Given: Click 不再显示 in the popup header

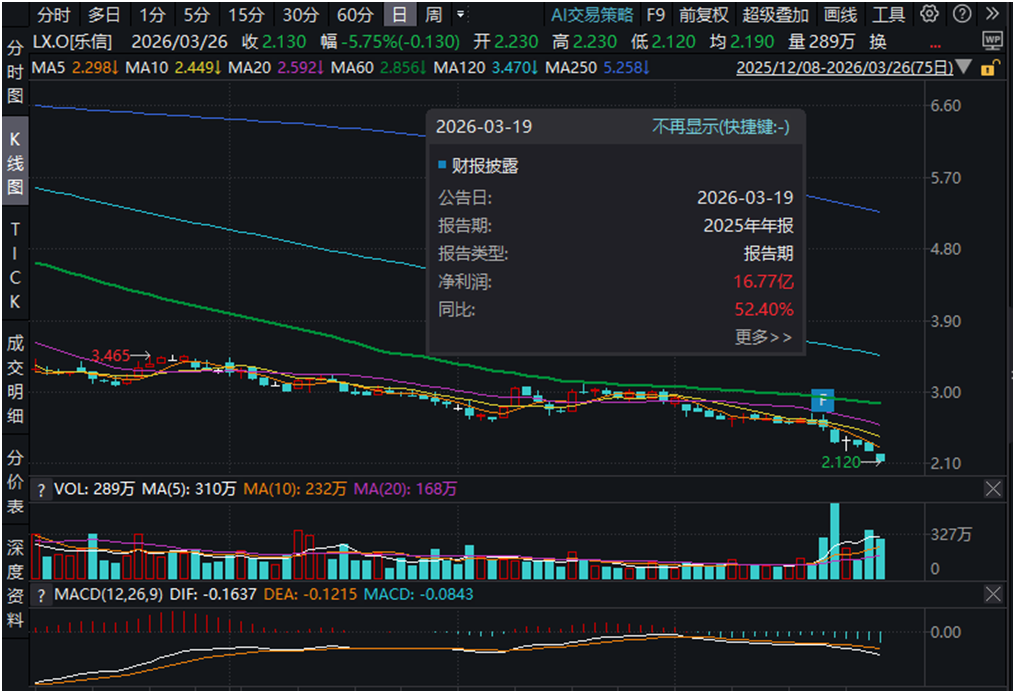Looking at the screenshot, I should (x=720, y=127).
